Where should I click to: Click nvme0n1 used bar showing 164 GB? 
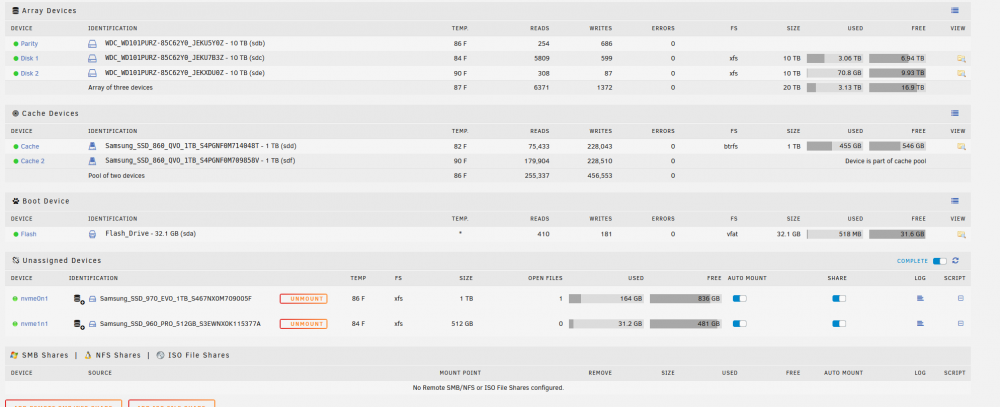pyautogui.click(x=607, y=299)
